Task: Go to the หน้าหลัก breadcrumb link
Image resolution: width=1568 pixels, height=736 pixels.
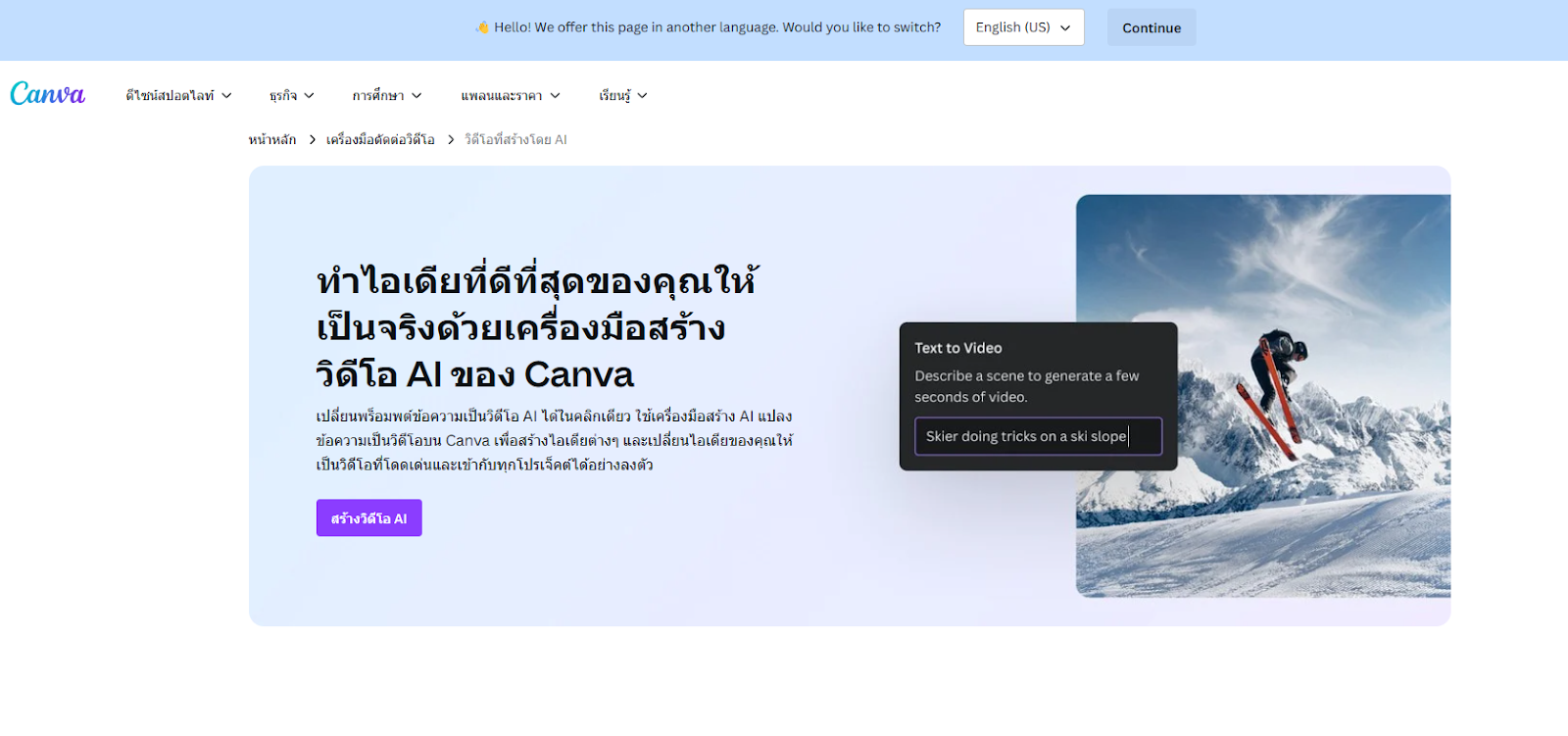Action: click(x=272, y=139)
